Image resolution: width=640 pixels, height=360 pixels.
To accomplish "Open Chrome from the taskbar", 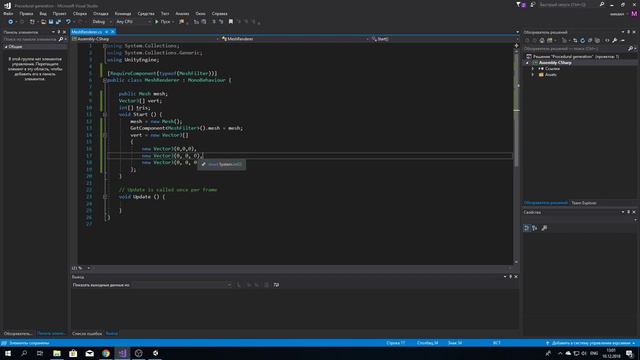I will coord(106,353).
